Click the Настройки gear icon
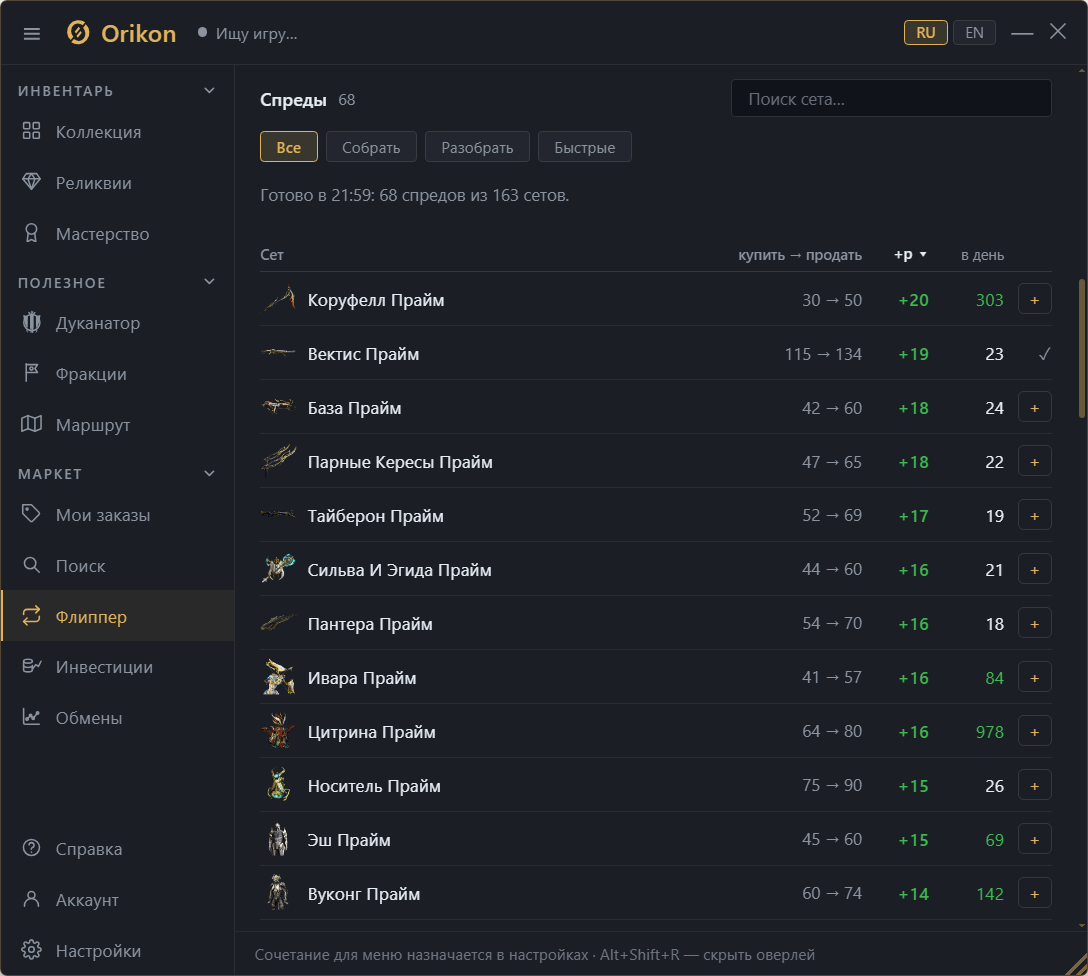 click(x=31, y=950)
